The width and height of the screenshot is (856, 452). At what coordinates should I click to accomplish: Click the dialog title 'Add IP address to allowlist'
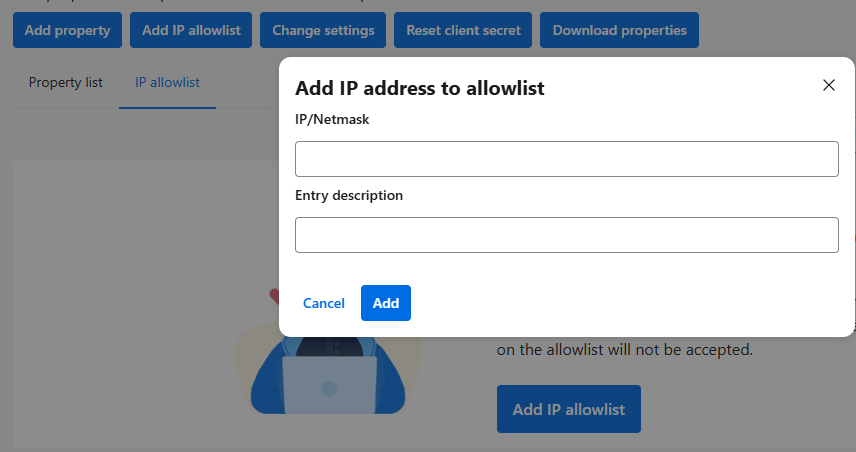tap(419, 88)
